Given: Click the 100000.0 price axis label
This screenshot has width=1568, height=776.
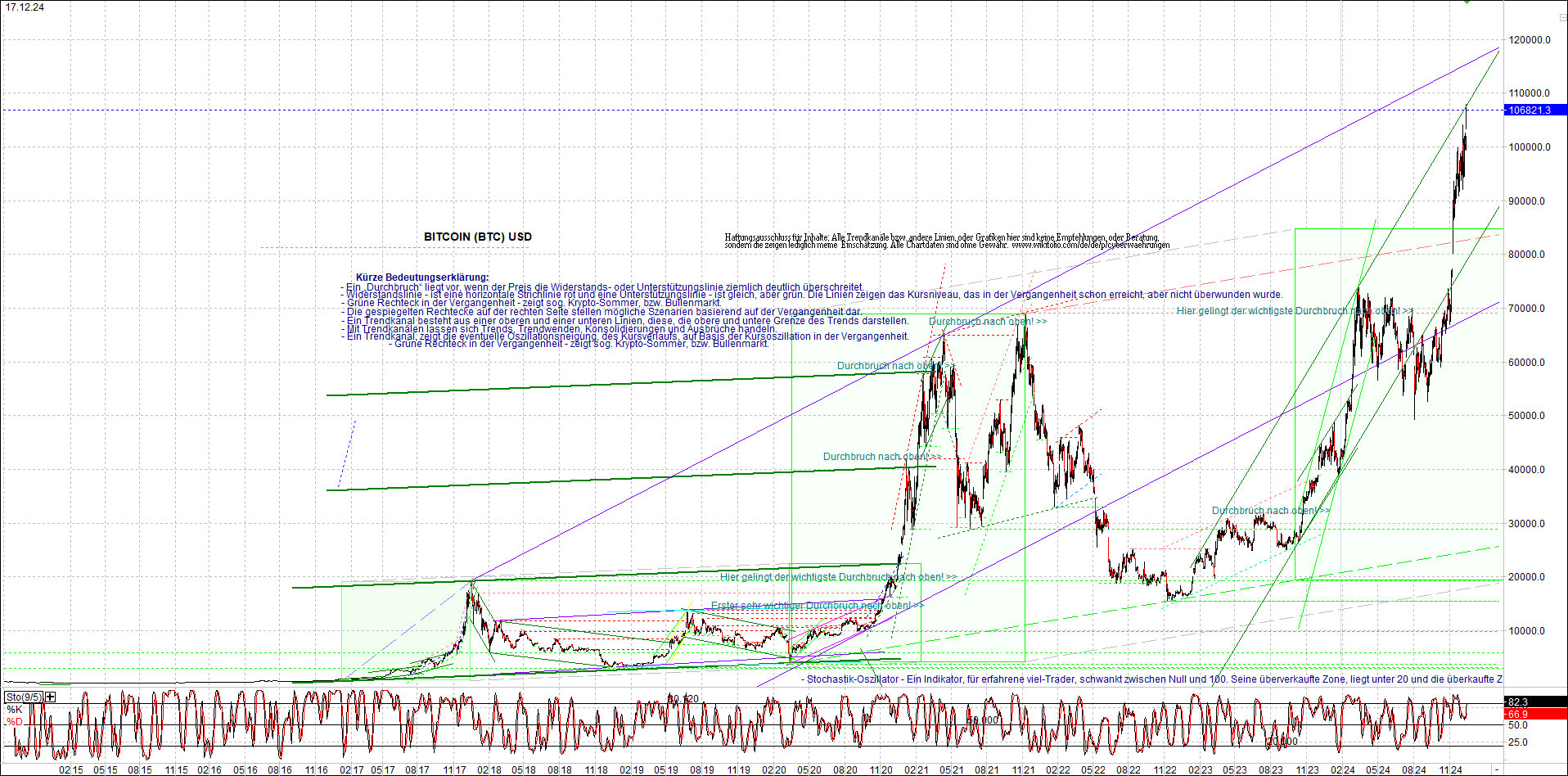Looking at the screenshot, I should [1530, 147].
